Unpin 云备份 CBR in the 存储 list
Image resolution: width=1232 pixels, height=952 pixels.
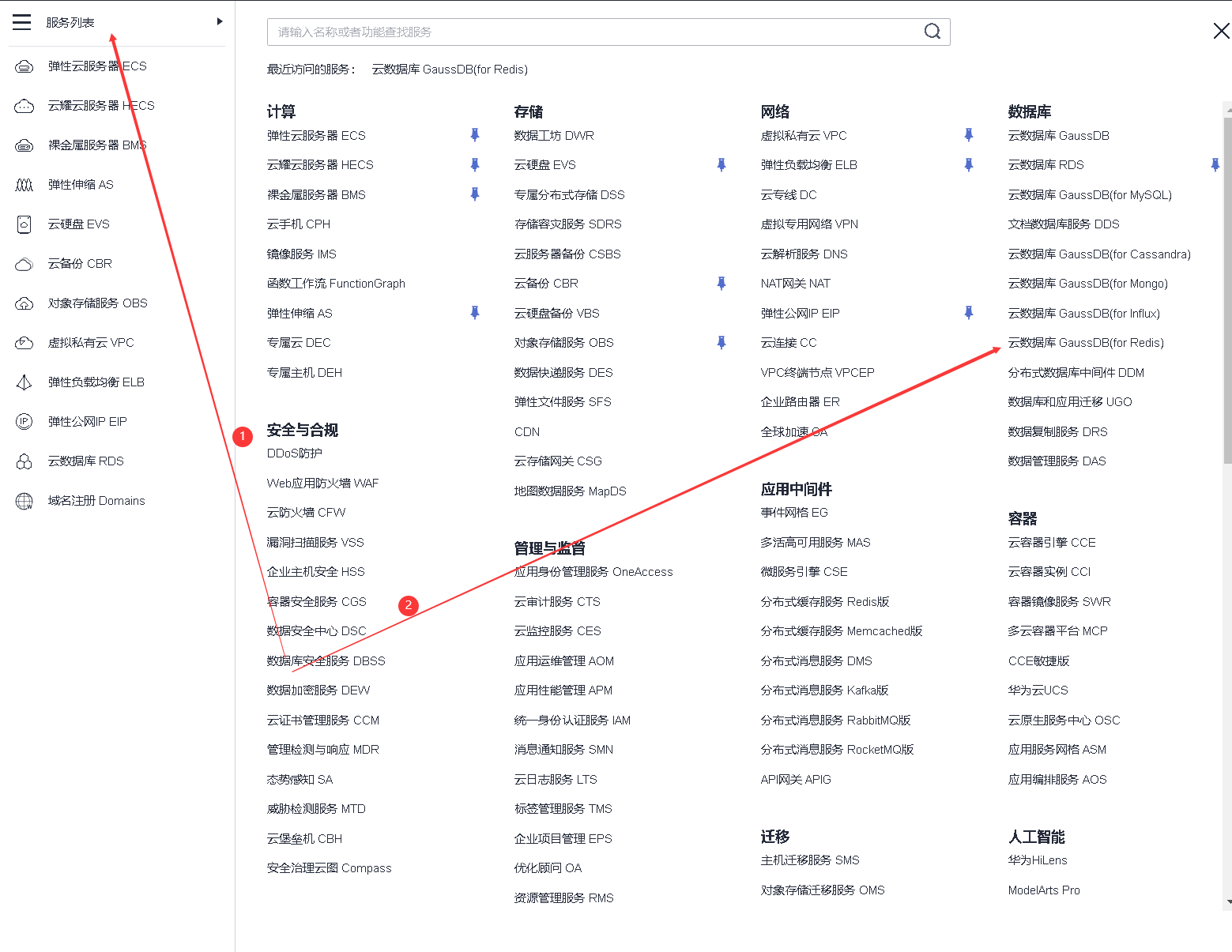point(721,283)
